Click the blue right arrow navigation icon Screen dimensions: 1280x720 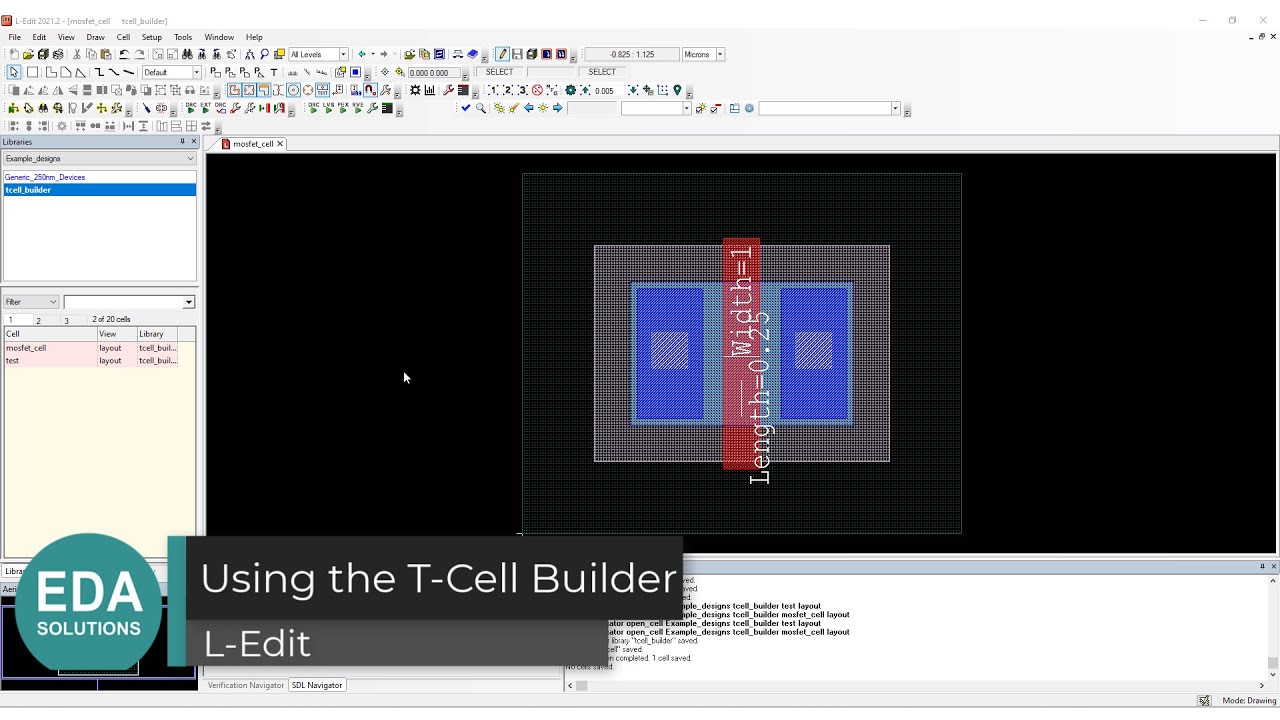(558, 108)
